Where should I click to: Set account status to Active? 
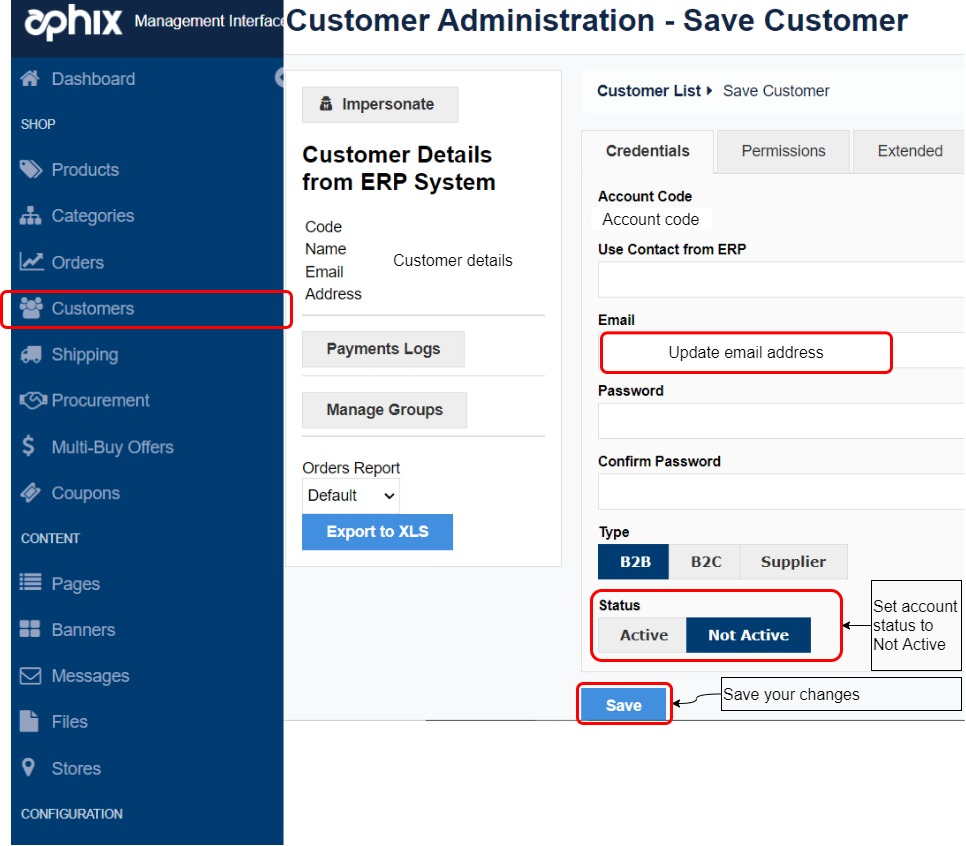pyautogui.click(x=643, y=635)
